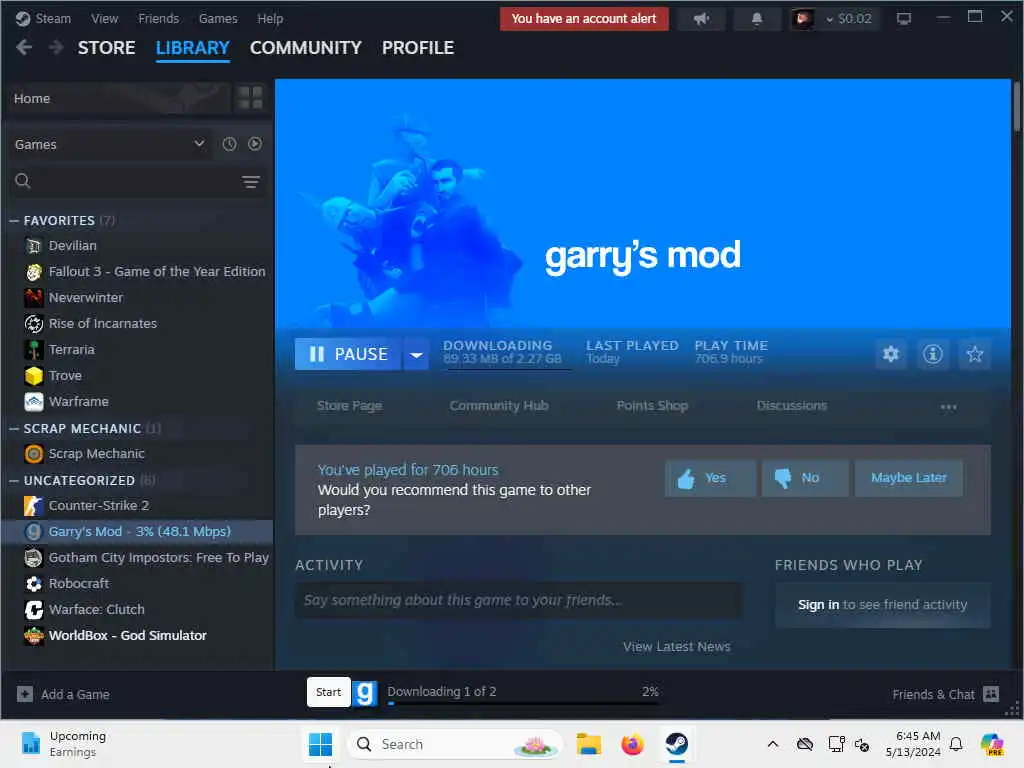This screenshot has height=768, width=1024.
Task: Open the Community Hub link
Action: (499, 406)
